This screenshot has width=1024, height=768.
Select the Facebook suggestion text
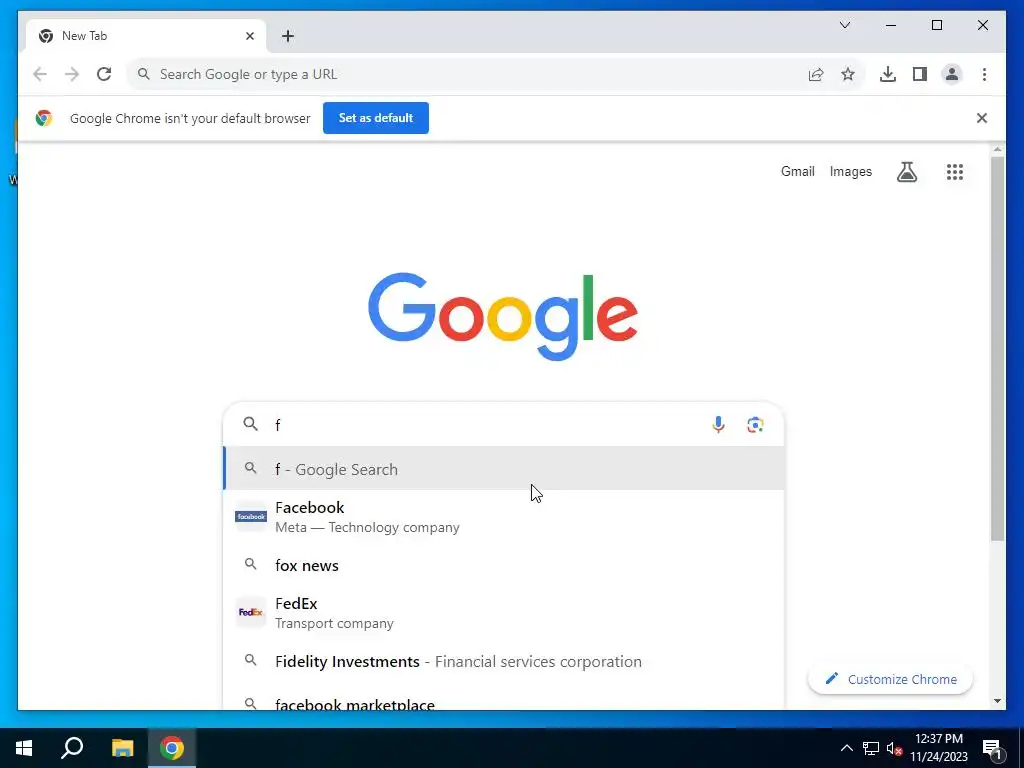click(x=504, y=517)
